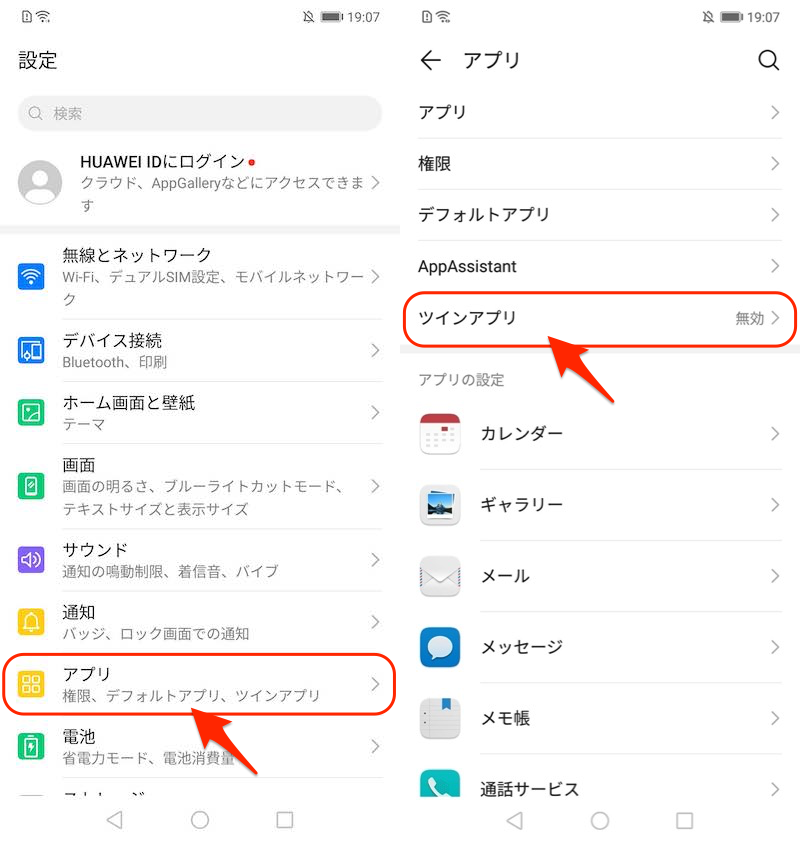Select AppAssistant menu entry
The width and height of the screenshot is (800, 844).
tap(600, 266)
